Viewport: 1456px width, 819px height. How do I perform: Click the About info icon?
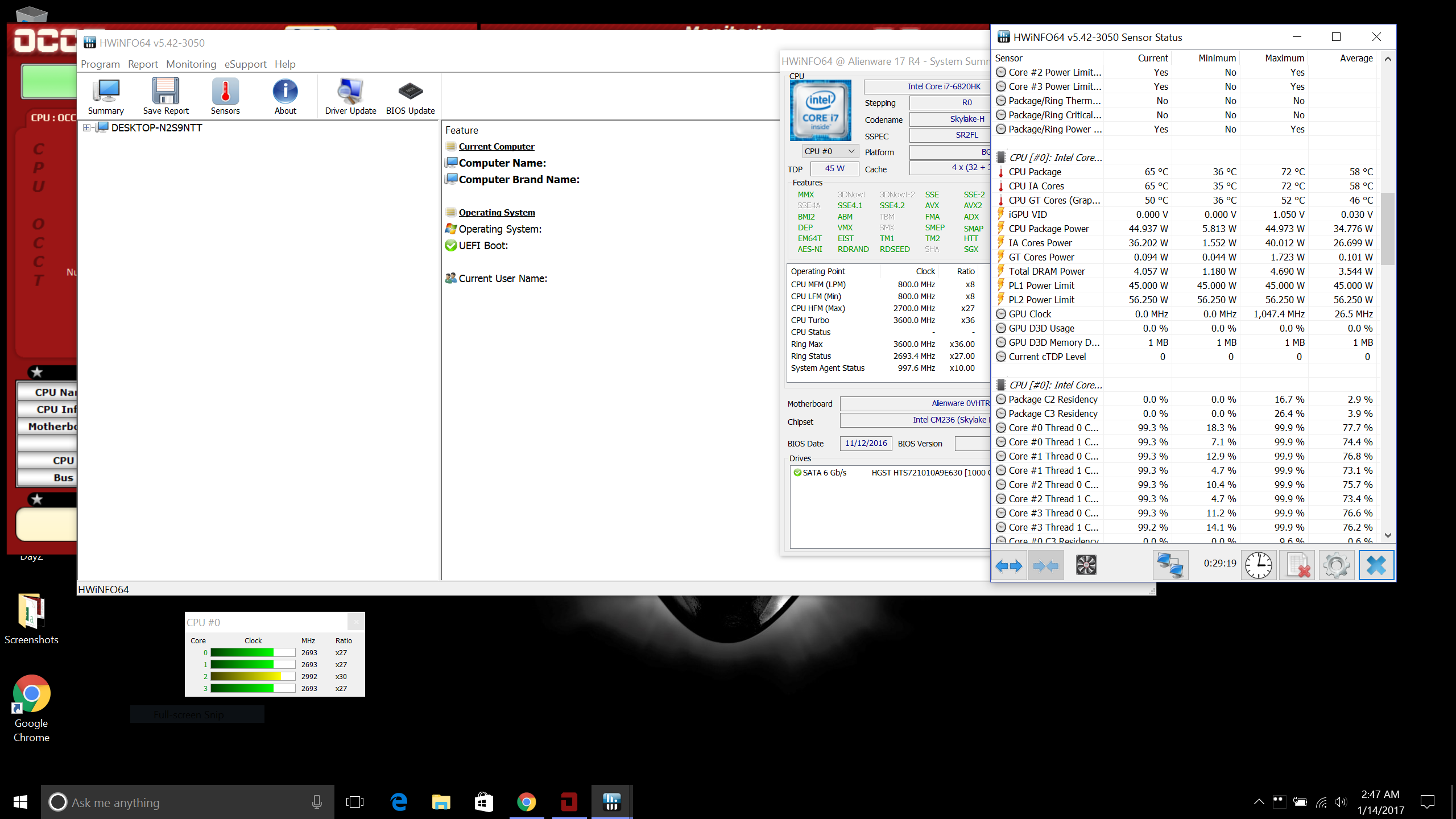click(x=285, y=96)
